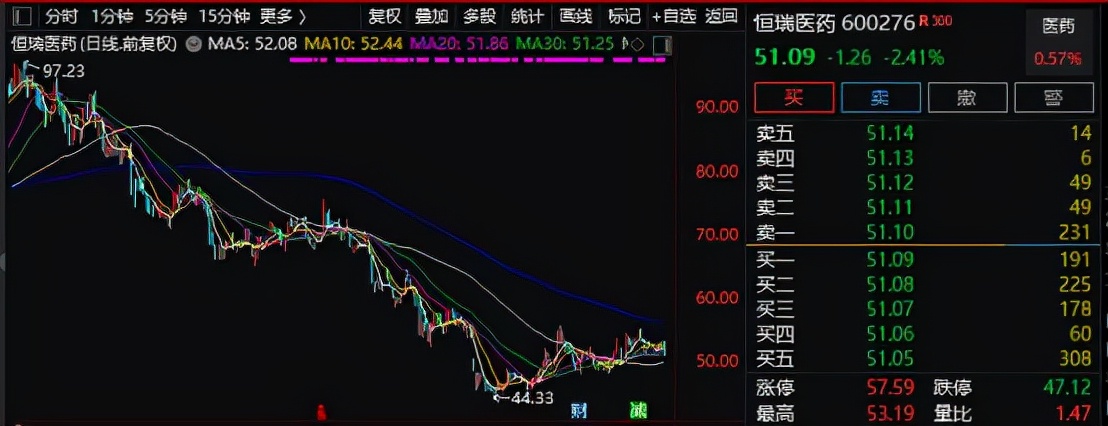Click the 涨停 limit-up price 57.59

click(x=892, y=388)
